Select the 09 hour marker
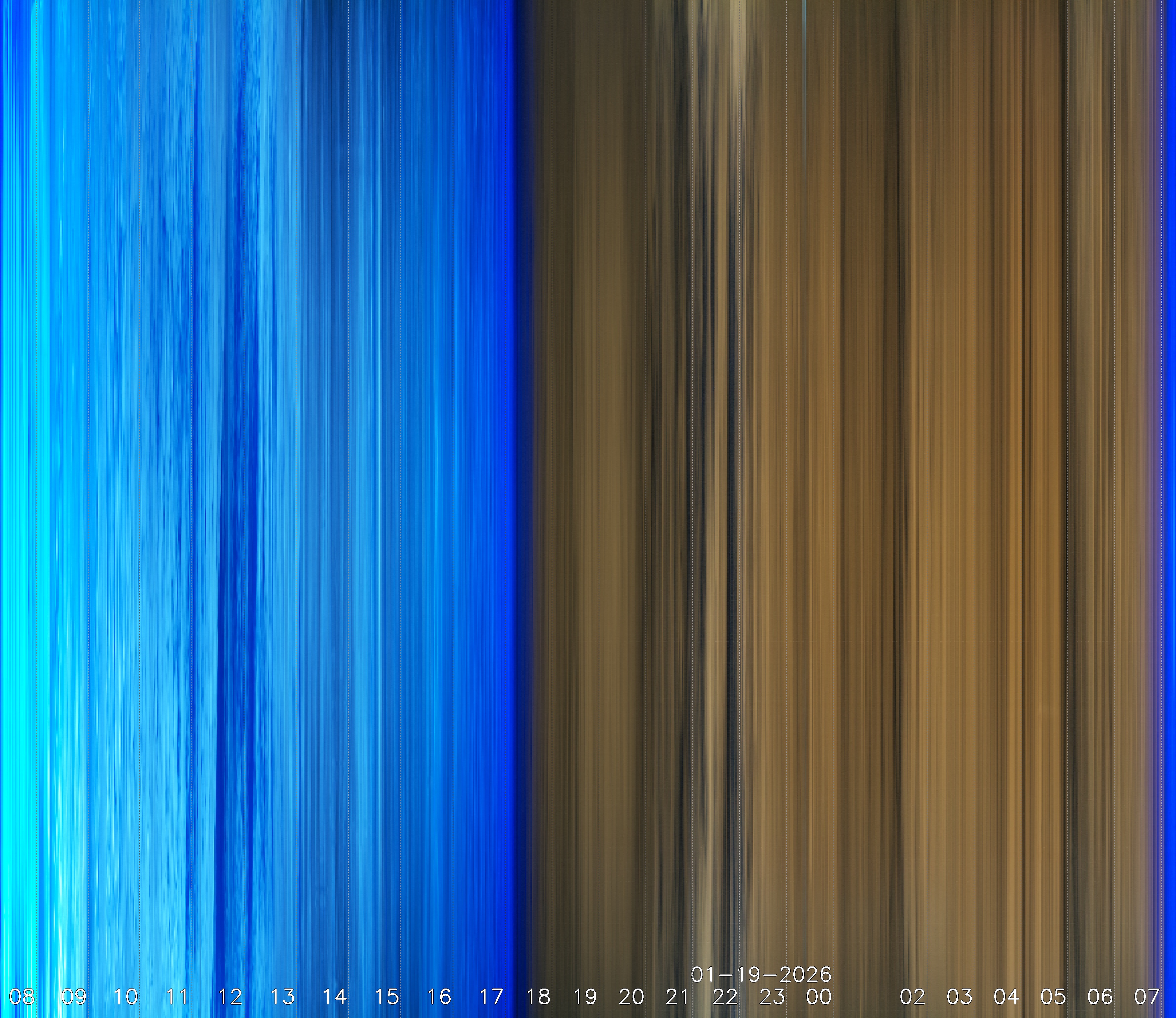 (x=74, y=997)
